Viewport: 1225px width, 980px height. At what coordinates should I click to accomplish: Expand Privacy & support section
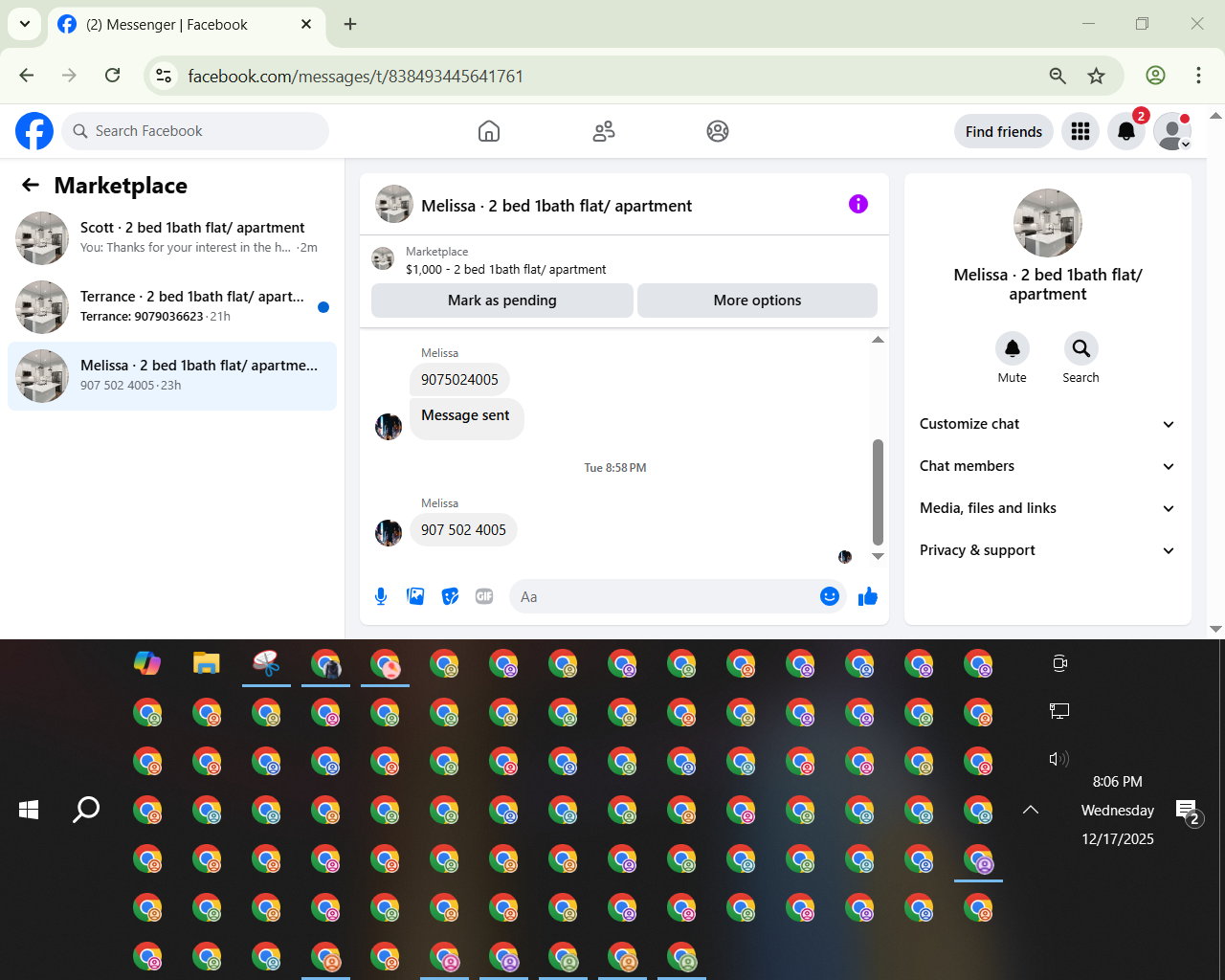[x=1047, y=550]
